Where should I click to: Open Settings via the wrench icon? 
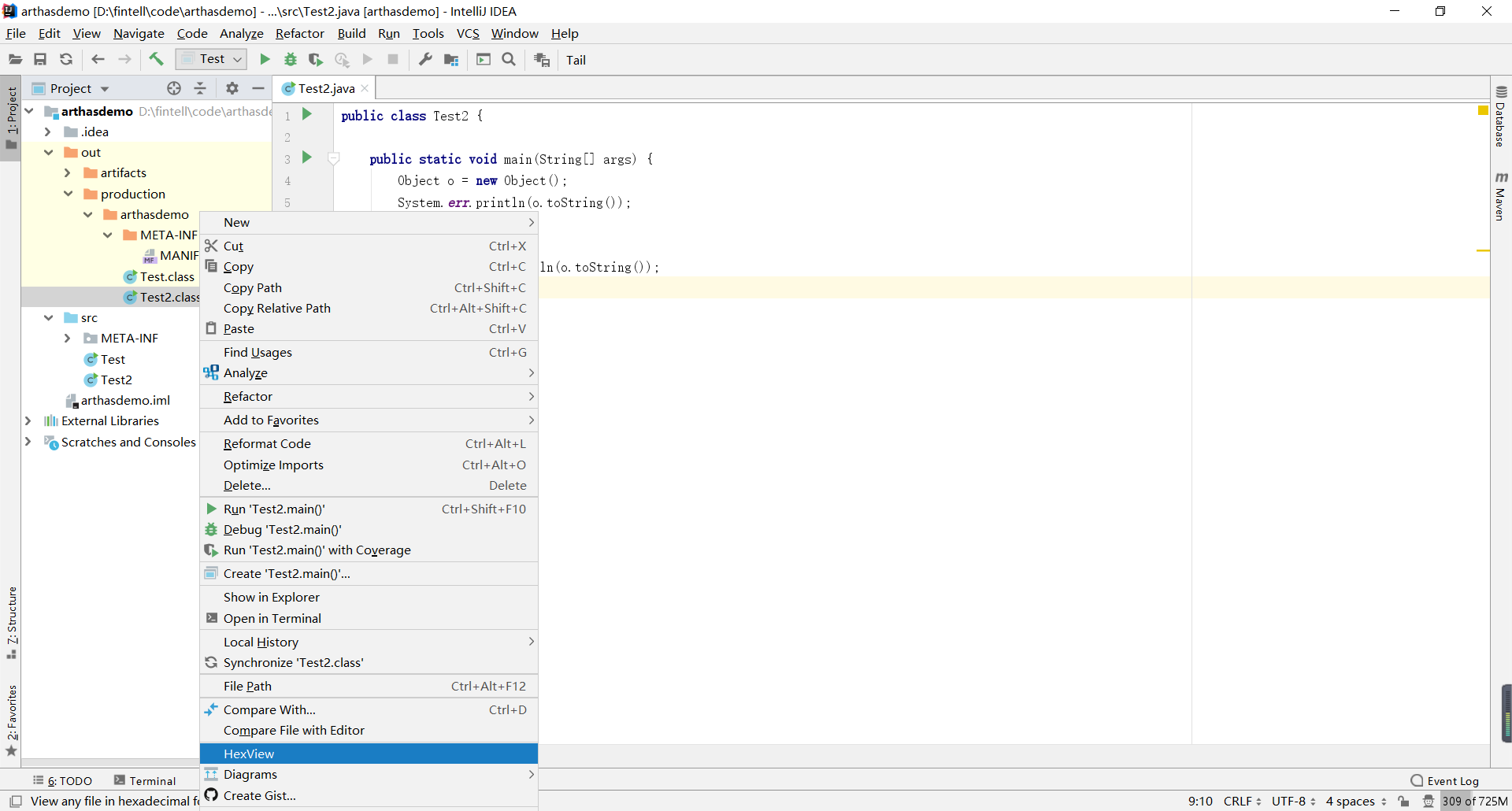(x=425, y=59)
